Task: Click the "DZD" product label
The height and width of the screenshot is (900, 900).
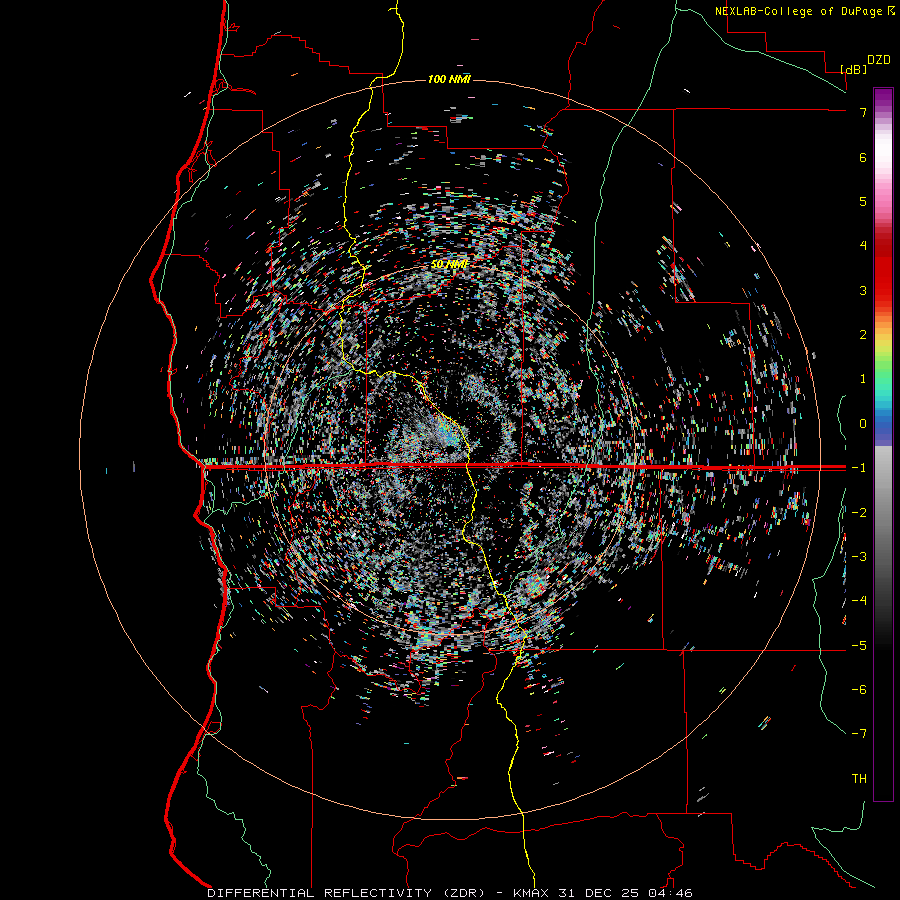Action: pos(879,60)
